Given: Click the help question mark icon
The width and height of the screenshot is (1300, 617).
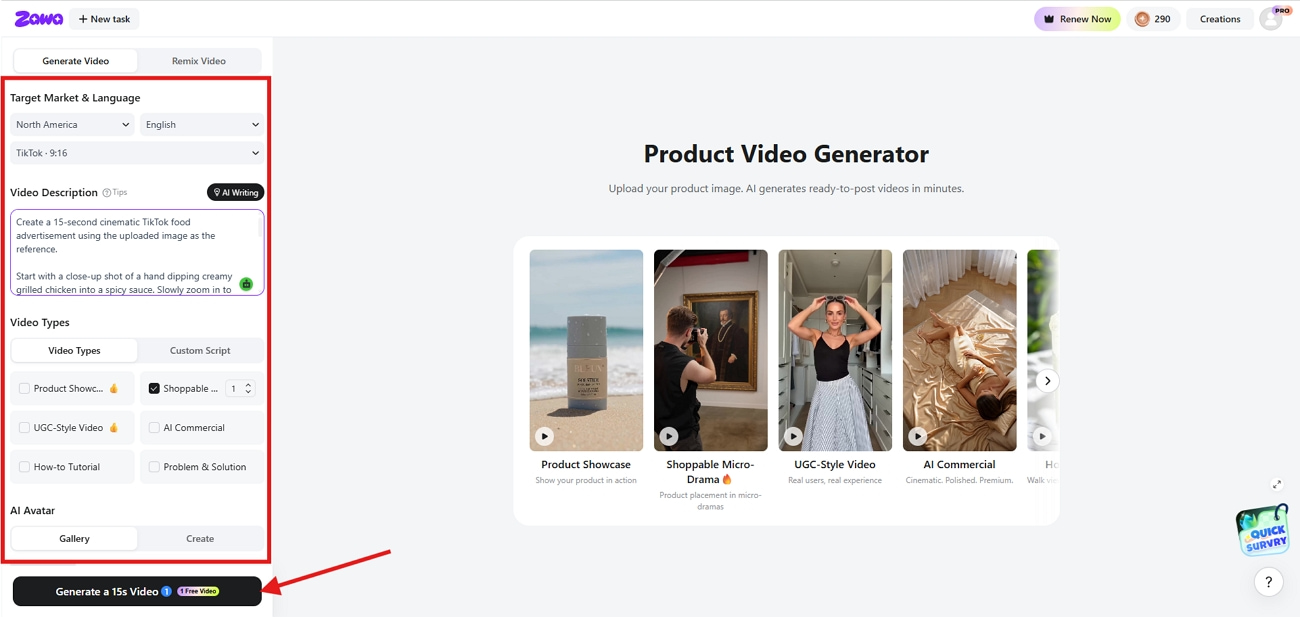Looking at the screenshot, I should (1268, 581).
